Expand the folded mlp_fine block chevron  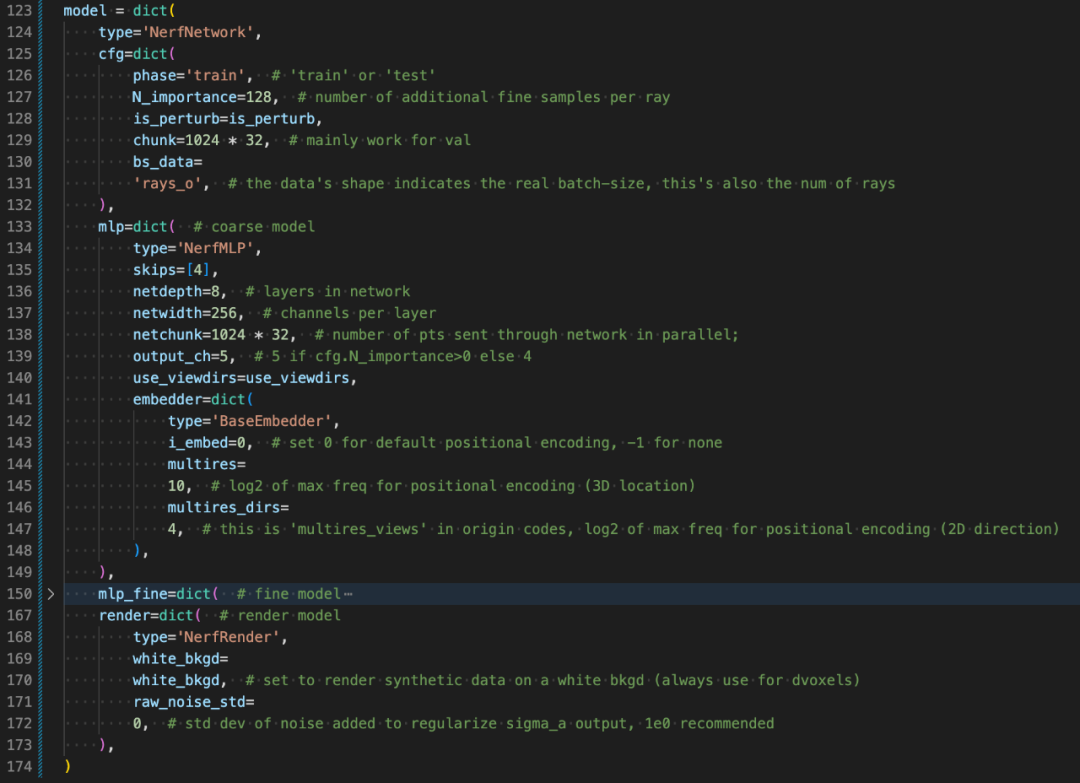(50, 594)
